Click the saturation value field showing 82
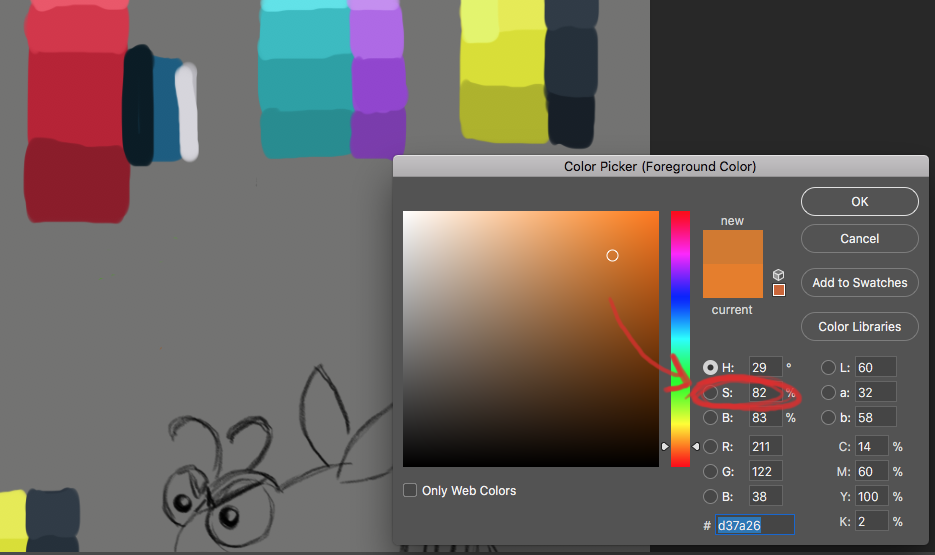Image resolution: width=935 pixels, height=555 pixels. (x=765, y=393)
